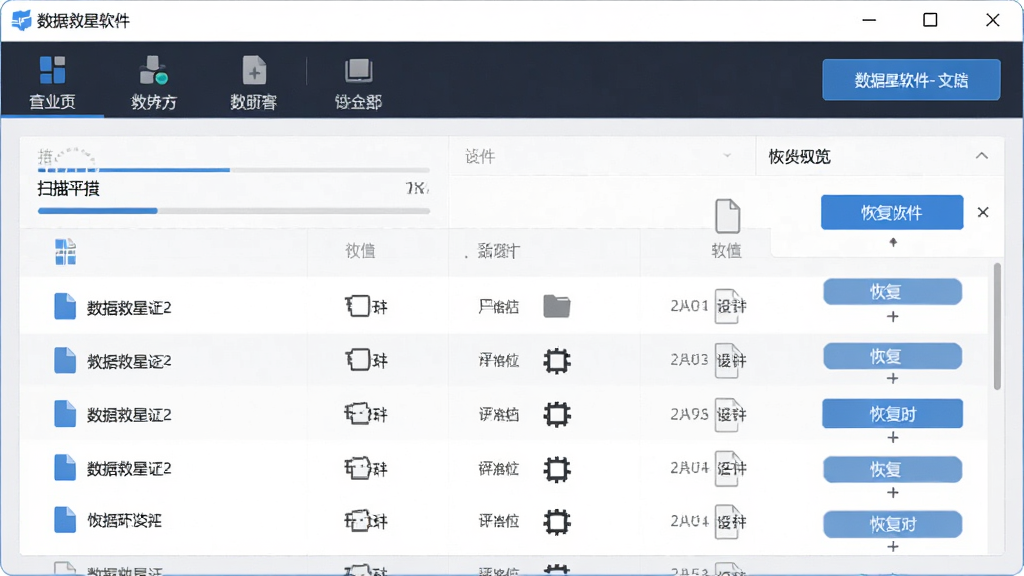
Task: Close the popup with the X beside 恢复攽件
Action: [x=983, y=212]
